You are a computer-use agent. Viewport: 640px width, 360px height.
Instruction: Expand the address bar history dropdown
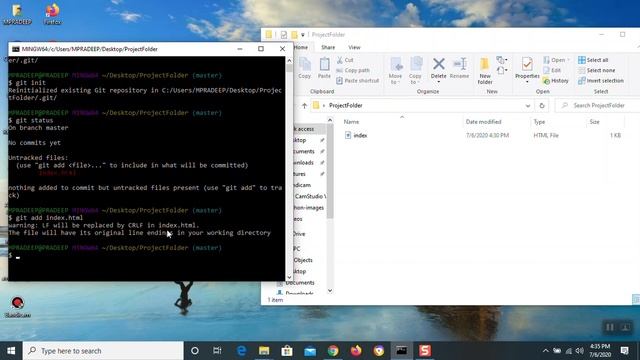[x=528, y=106]
